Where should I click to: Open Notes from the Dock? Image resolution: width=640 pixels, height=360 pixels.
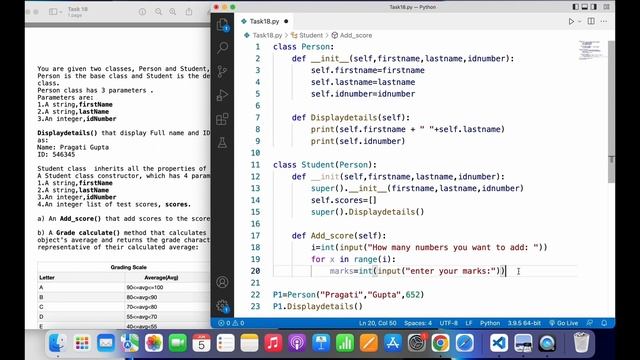click(x=249, y=343)
